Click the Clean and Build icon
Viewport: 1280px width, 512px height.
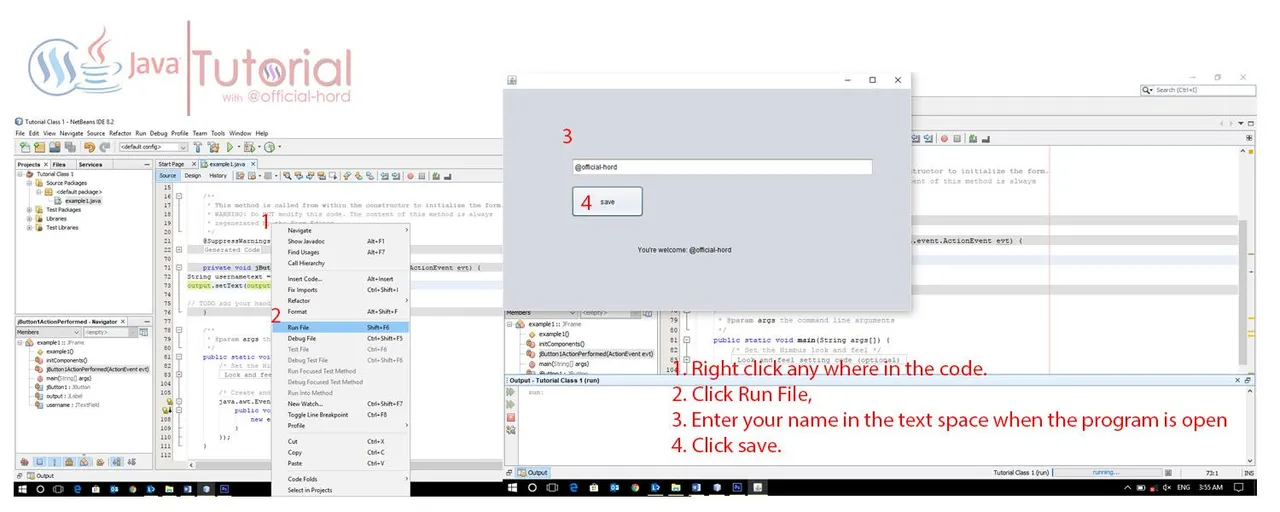214,147
